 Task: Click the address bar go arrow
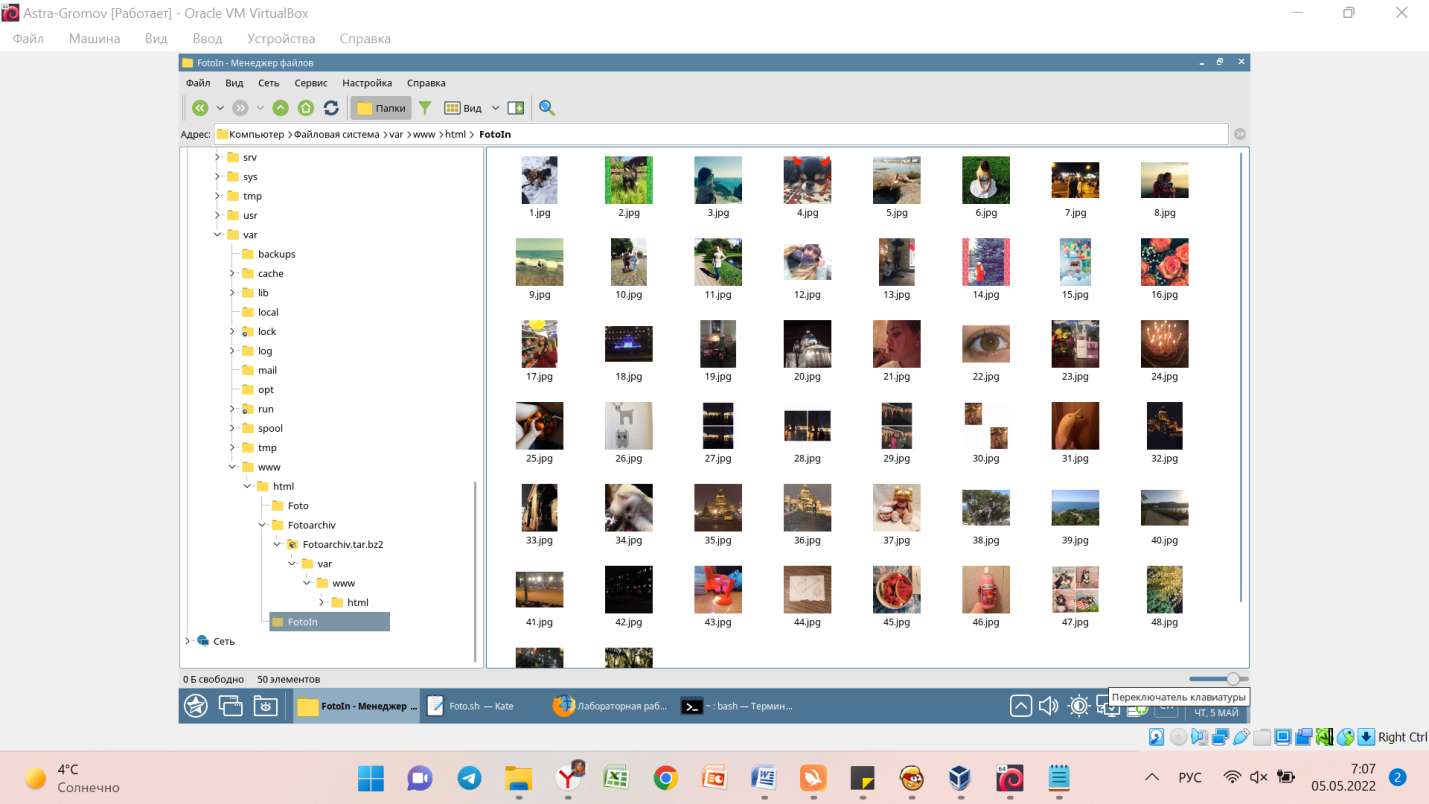coord(1240,134)
